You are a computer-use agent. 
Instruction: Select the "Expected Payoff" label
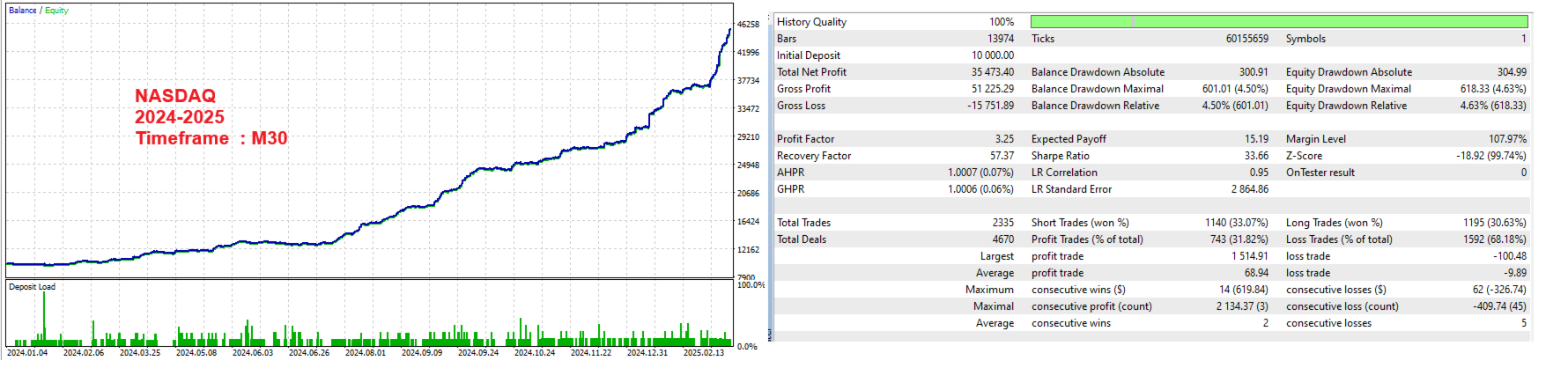click(1069, 139)
